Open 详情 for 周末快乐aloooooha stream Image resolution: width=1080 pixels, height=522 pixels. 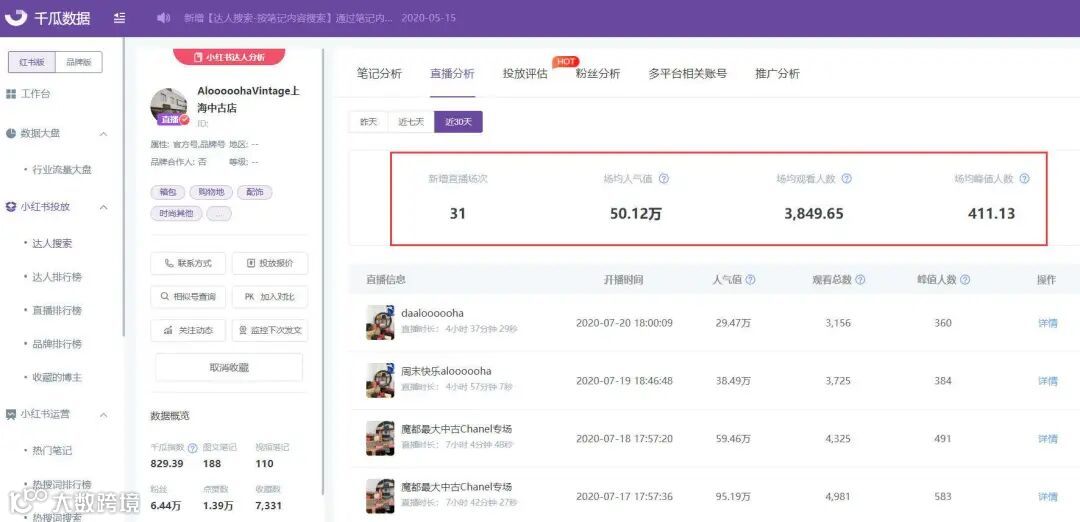pyautogui.click(x=1048, y=381)
